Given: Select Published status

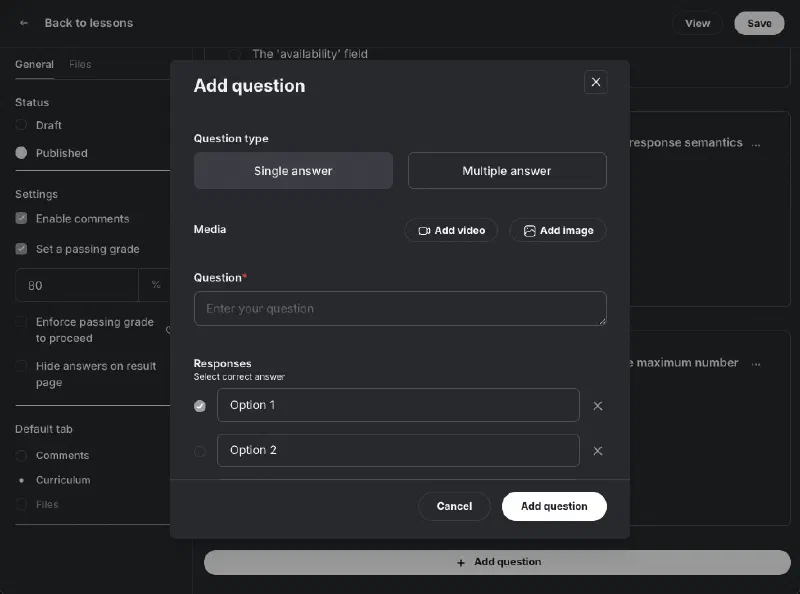Looking at the screenshot, I should 21,153.
